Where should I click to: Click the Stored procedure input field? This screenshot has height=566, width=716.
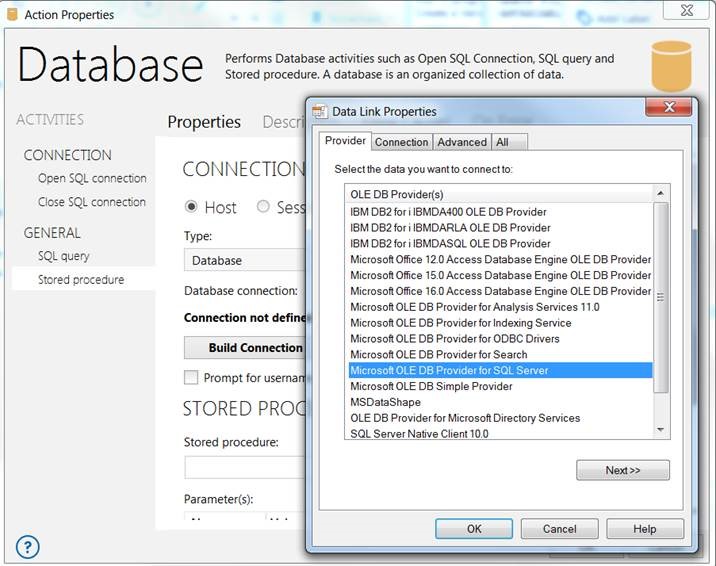pos(245,467)
